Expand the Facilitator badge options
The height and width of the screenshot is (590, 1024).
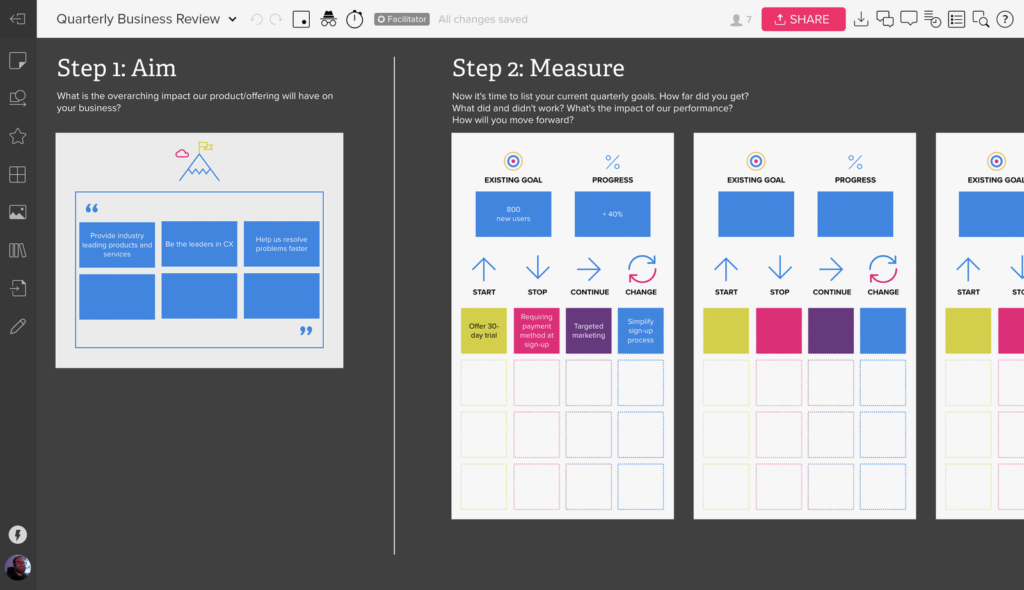tap(401, 18)
